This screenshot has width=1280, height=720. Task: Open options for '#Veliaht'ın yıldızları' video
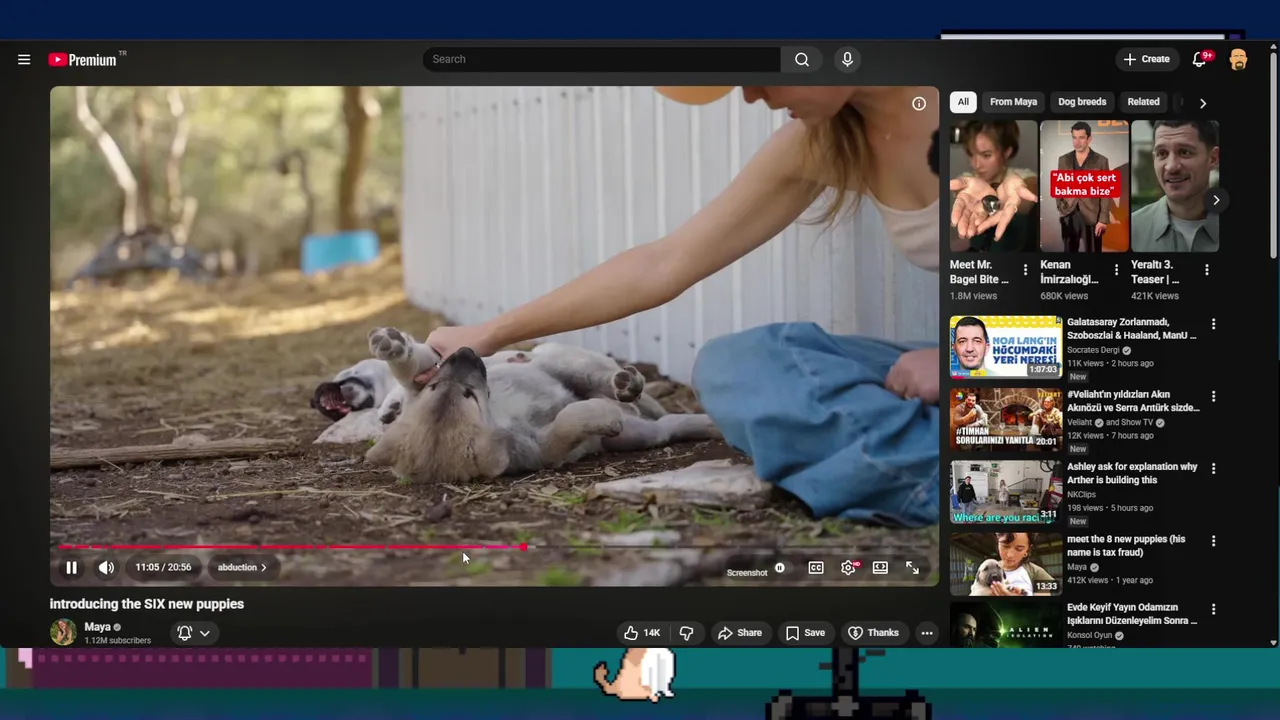tap(1213, 397)
